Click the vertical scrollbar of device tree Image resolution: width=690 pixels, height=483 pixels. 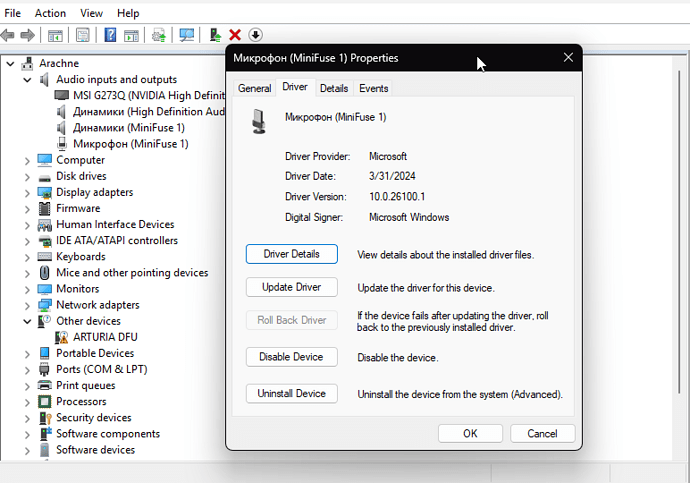coord(679,229)
